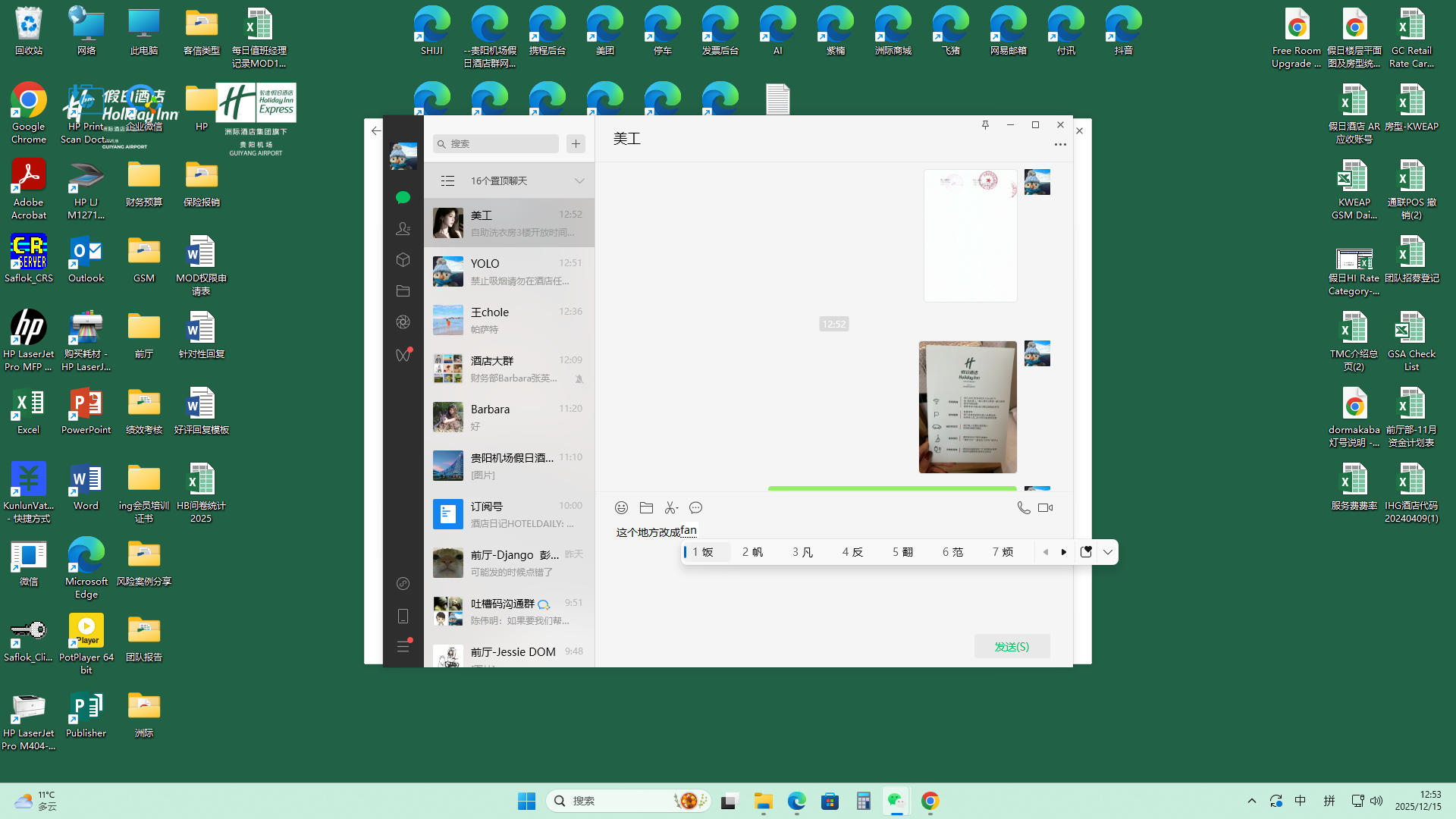Open chat history bubble icon
The width and height of the screenshot is (1456, 819).
coord(695,507)
